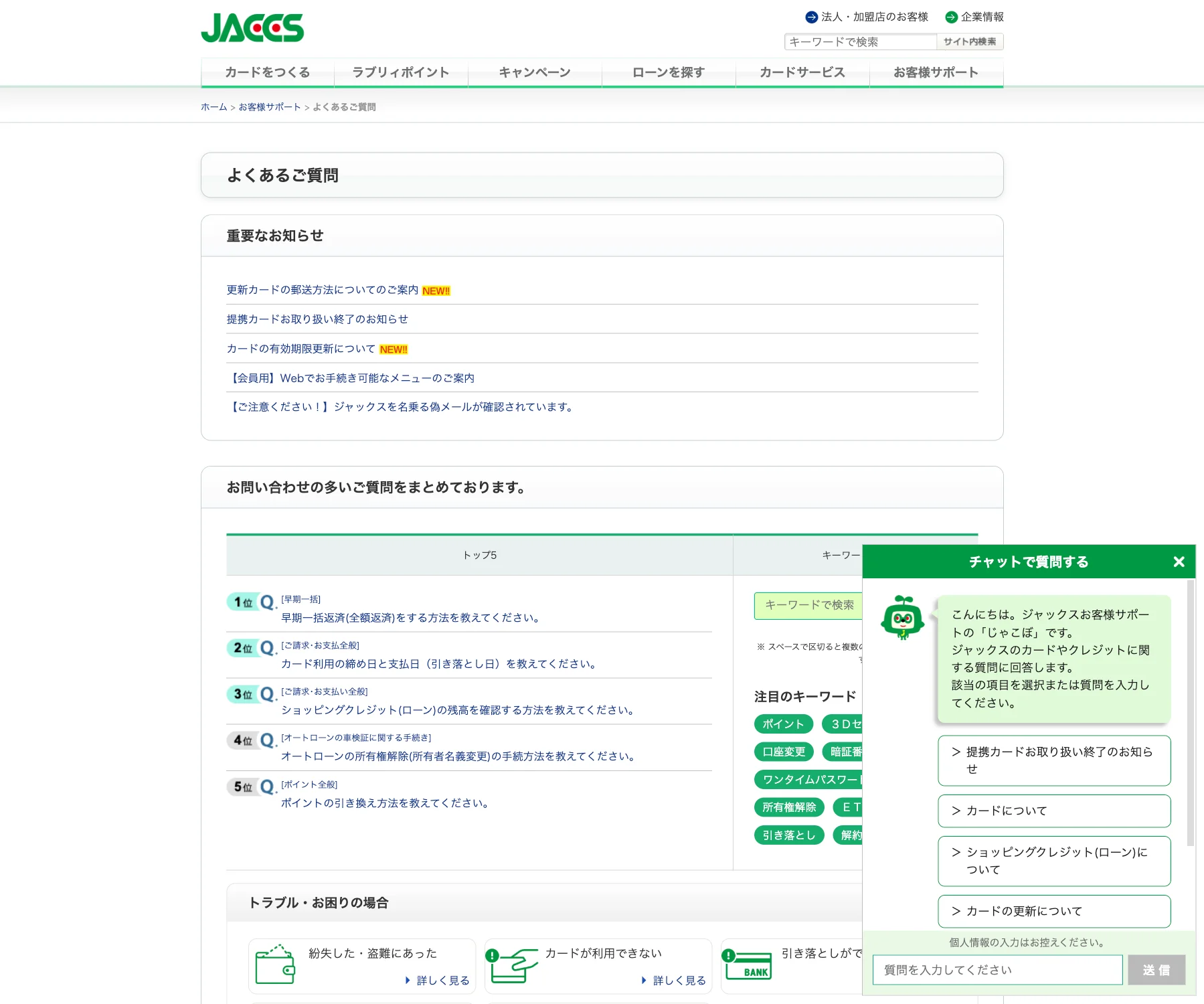The image size is (1204, 1004).
Task: Open the お客様サポート menu
Action: [936, 73]
